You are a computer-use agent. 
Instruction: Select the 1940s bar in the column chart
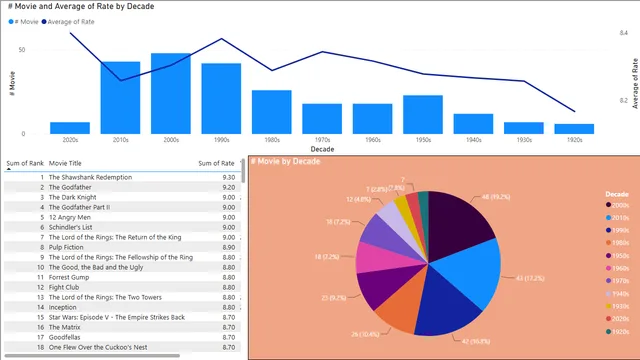pos(473,124)
